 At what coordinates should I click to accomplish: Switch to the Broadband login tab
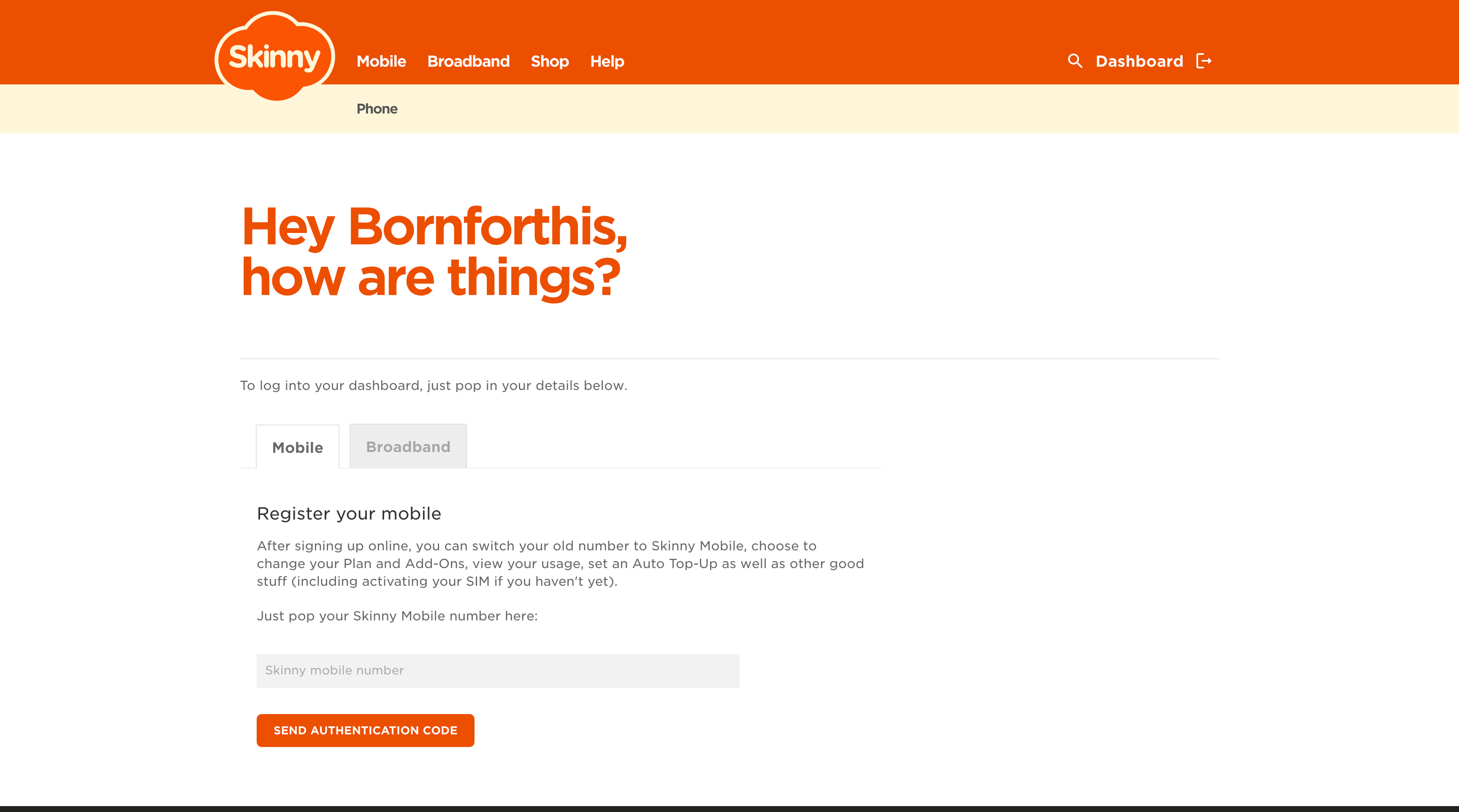click(x=408, y=446)
